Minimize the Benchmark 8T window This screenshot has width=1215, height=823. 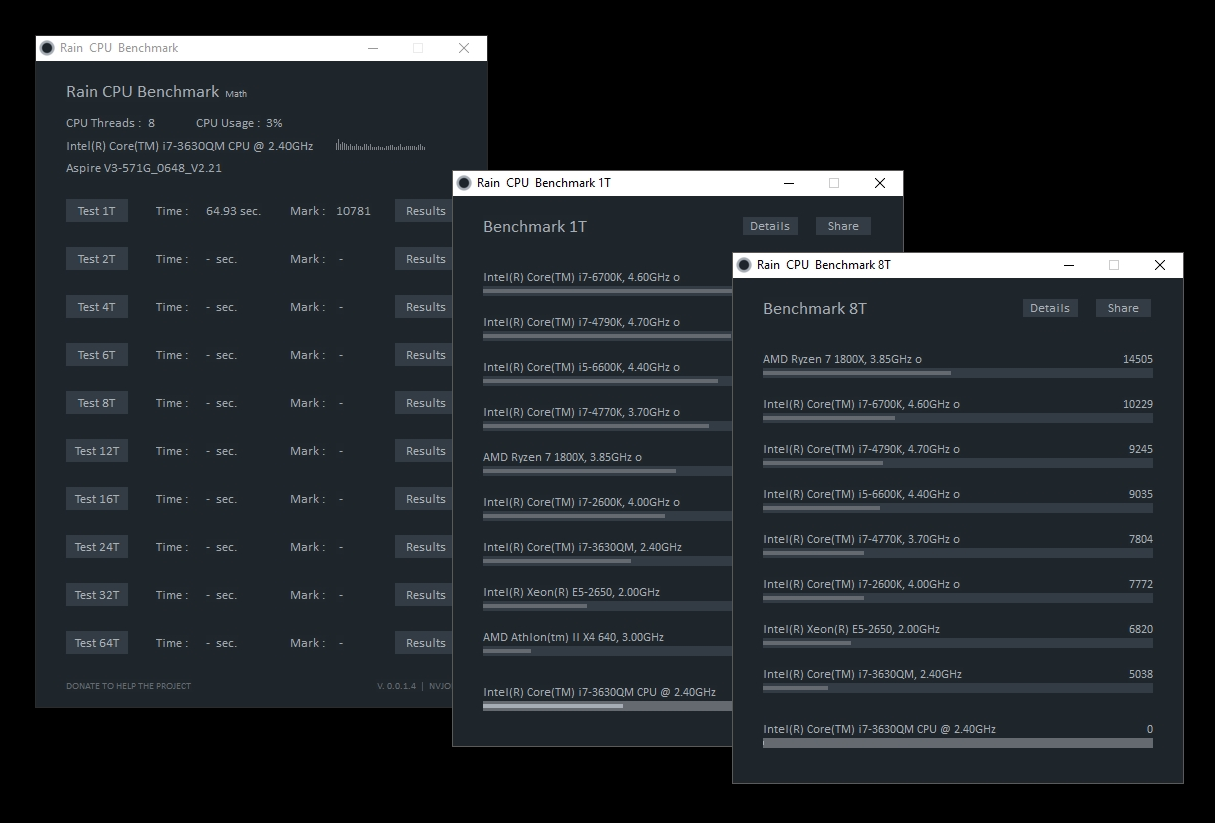pos(1069,265)
